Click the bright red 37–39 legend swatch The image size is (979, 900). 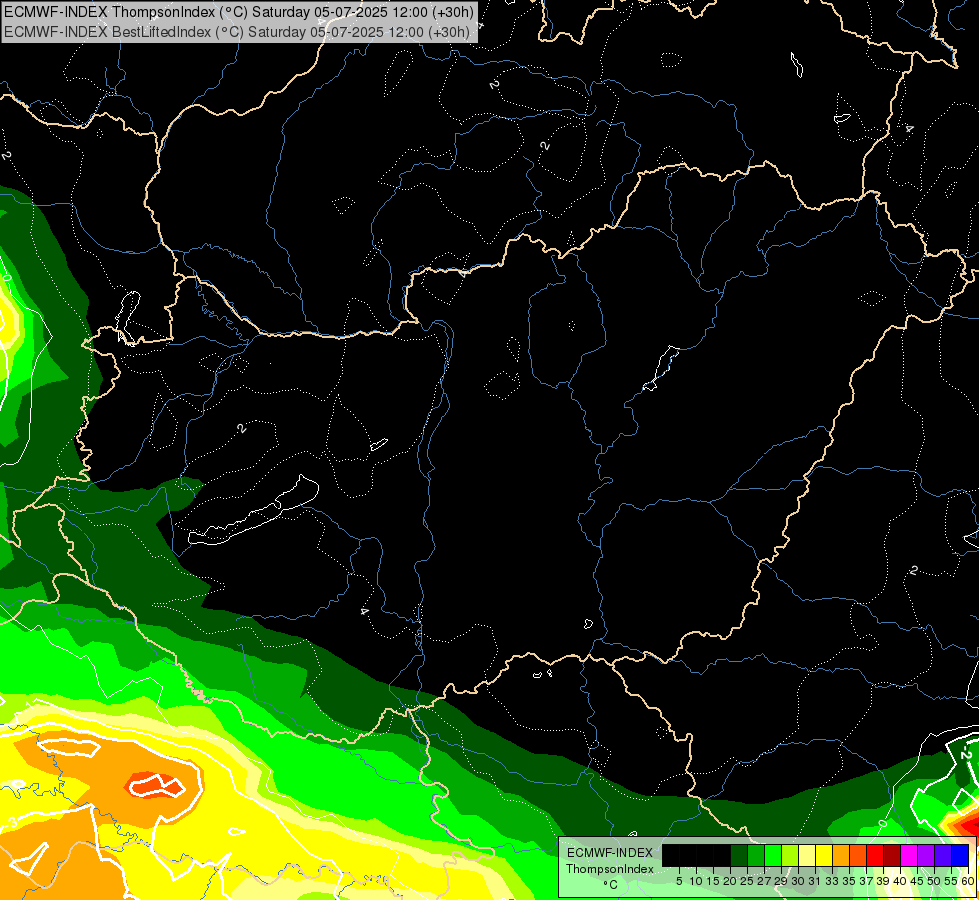(x=875, y=856)
